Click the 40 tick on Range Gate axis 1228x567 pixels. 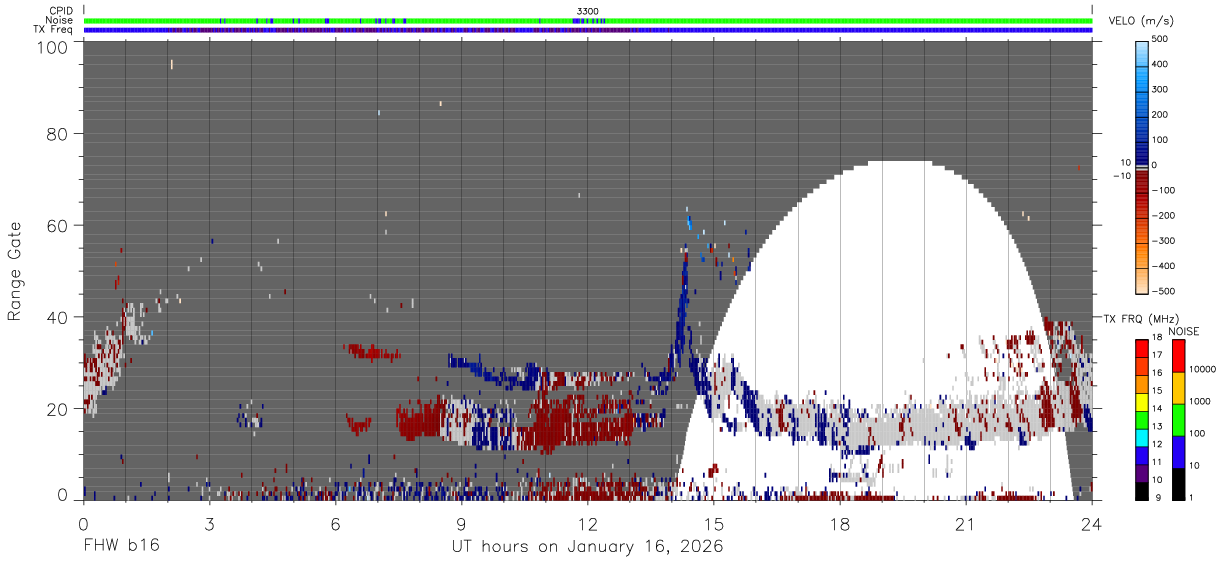(59, 317)
